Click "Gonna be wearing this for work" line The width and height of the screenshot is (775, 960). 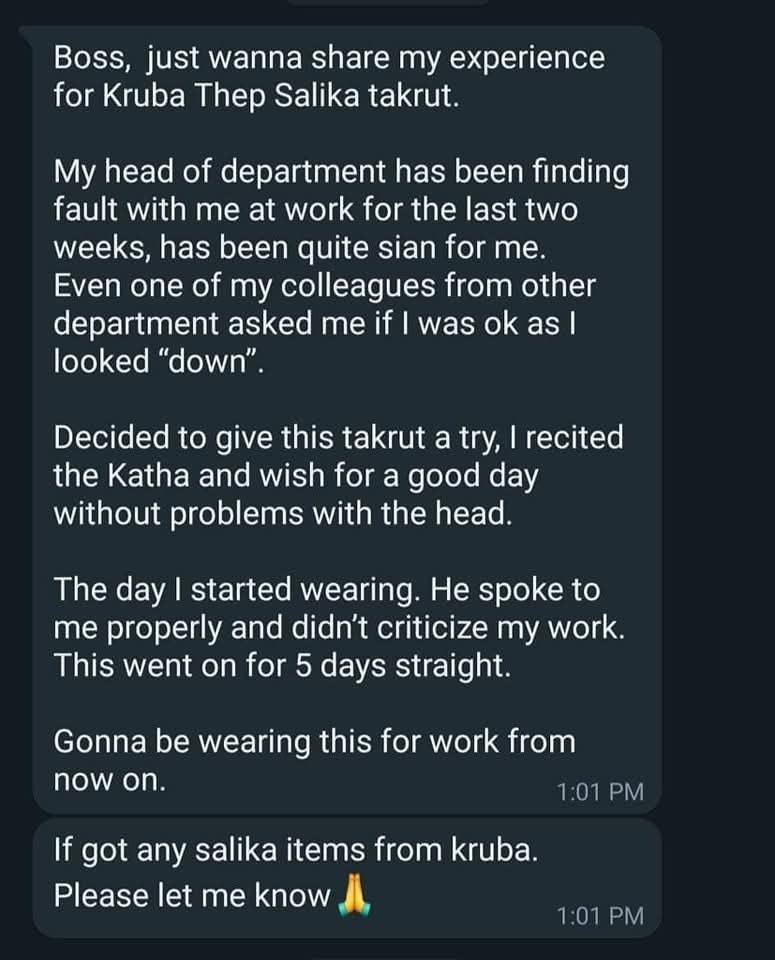pos(314,742)
